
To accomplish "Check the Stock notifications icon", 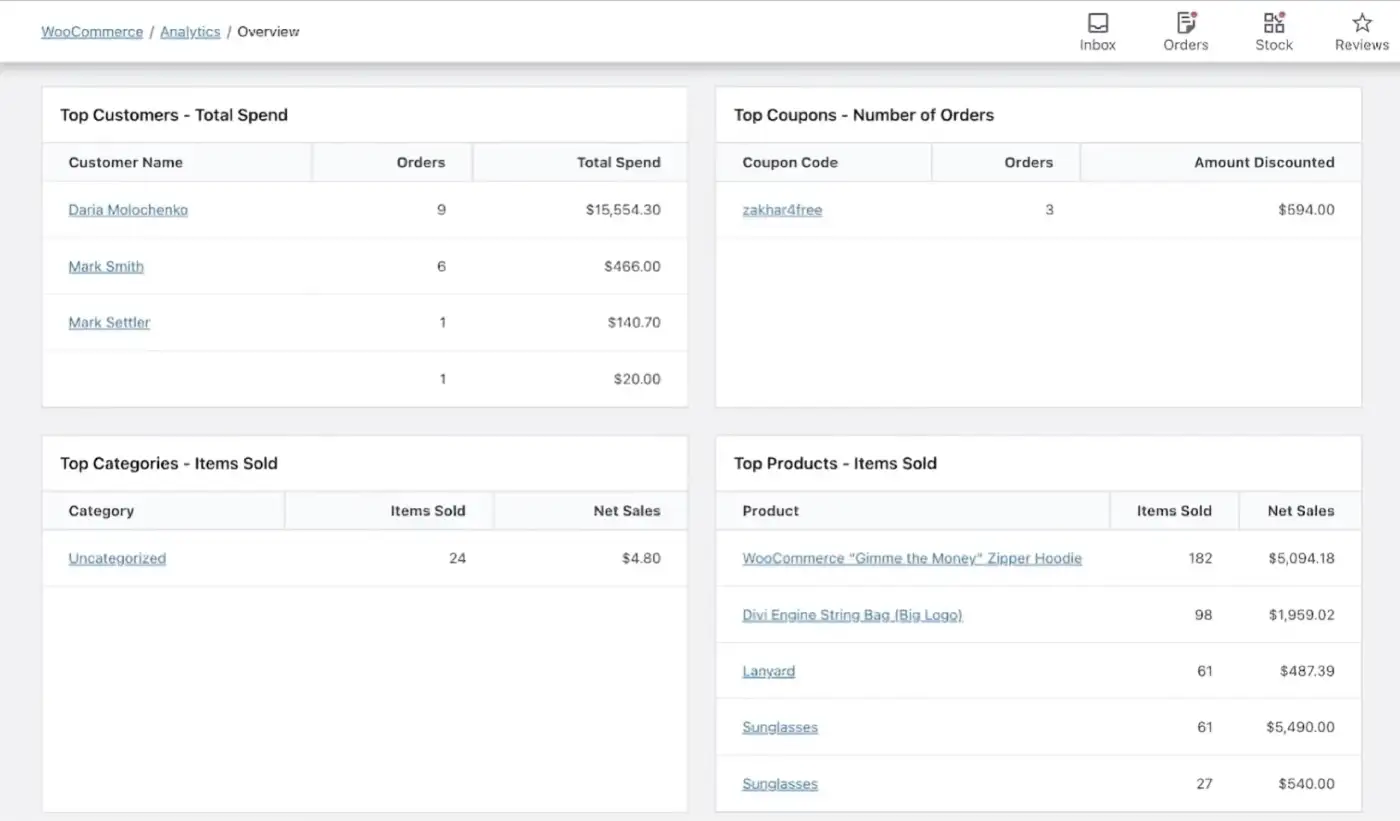I will [x=1273, y=30].
